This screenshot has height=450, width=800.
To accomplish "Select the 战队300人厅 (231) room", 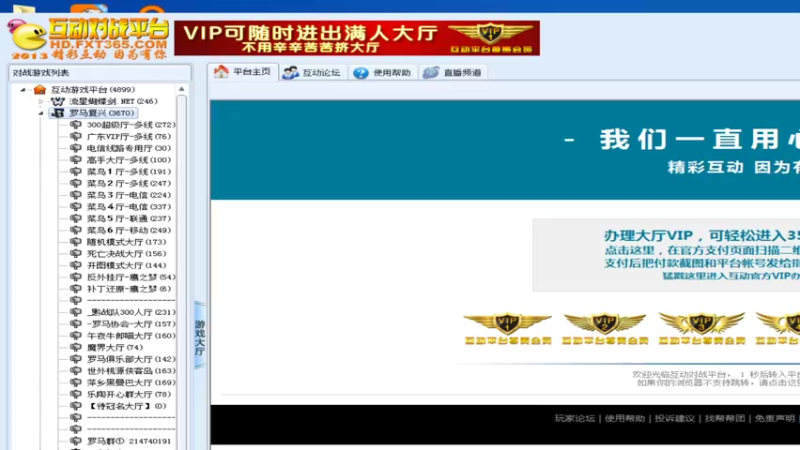I will [131, 312].
